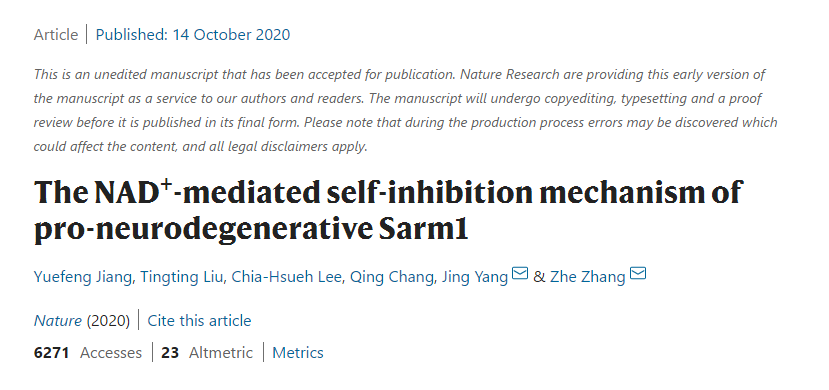This screenshot has height=390, width=829.
Task: Open the Metrics link
Action: (298, 353)
